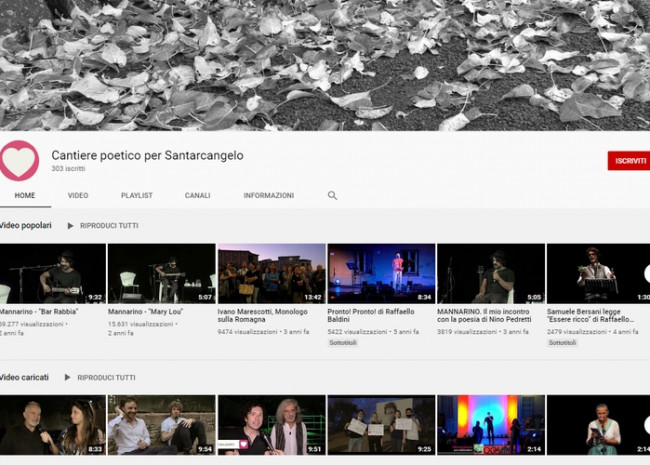Open the channel search magnifier icon
Image resolution: width=650 pixels, height=465 pixels.
[x=333, y=196]
